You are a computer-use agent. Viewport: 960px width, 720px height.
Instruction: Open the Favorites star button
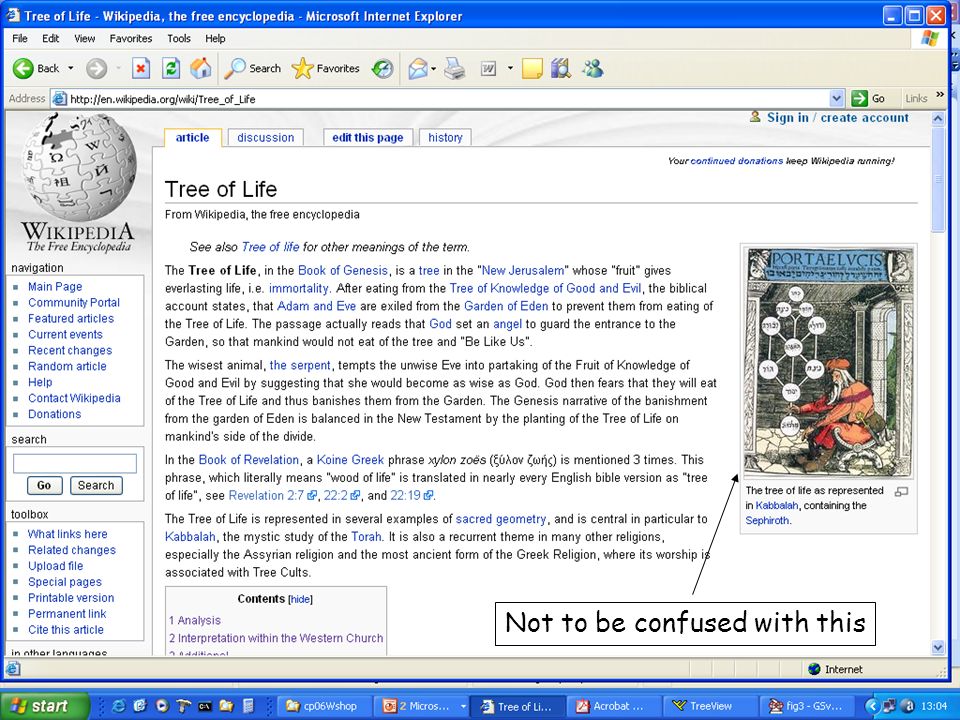point(325,69)
